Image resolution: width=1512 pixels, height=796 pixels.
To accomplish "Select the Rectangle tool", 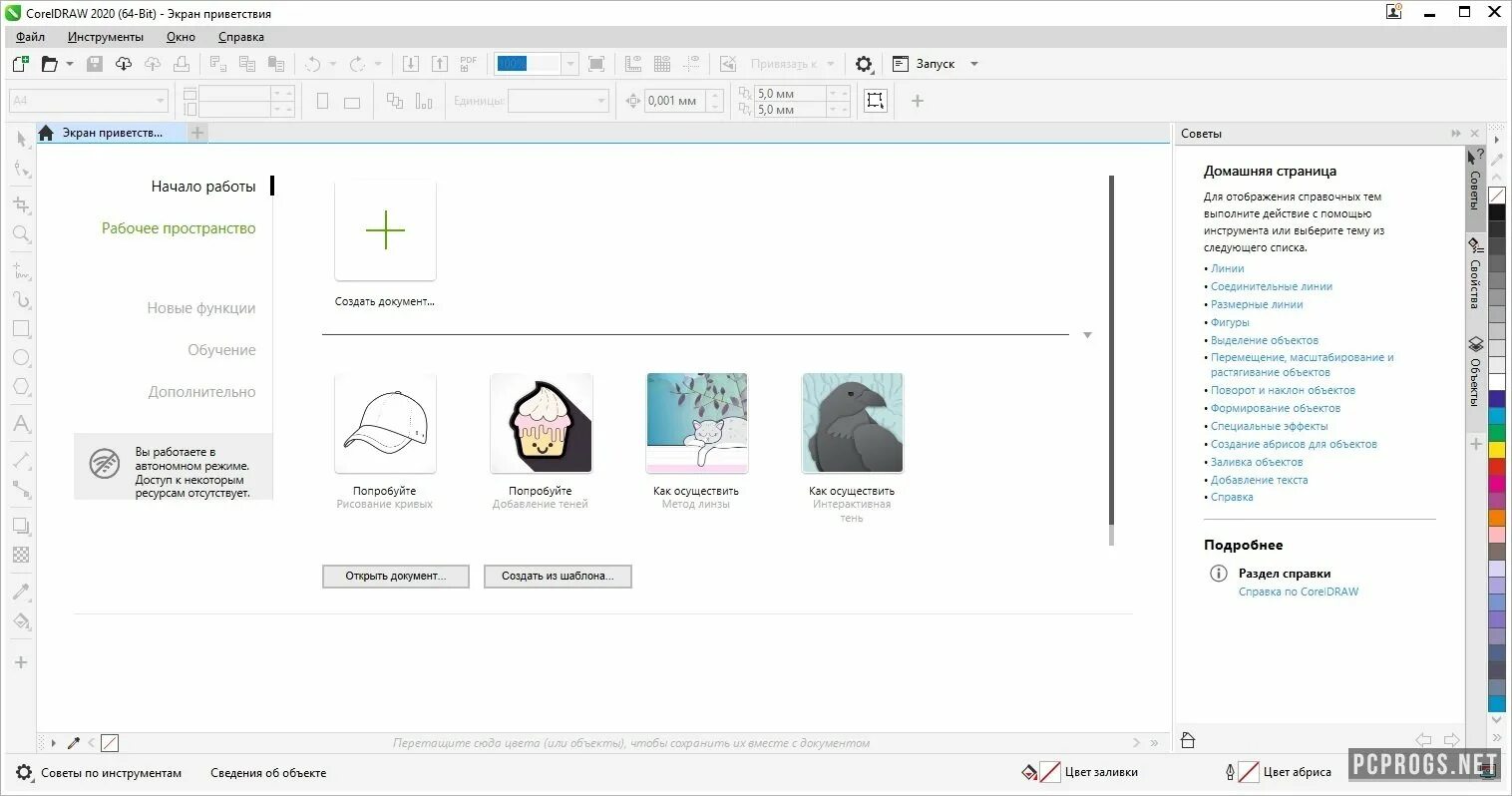I will (x=21, y=328).
